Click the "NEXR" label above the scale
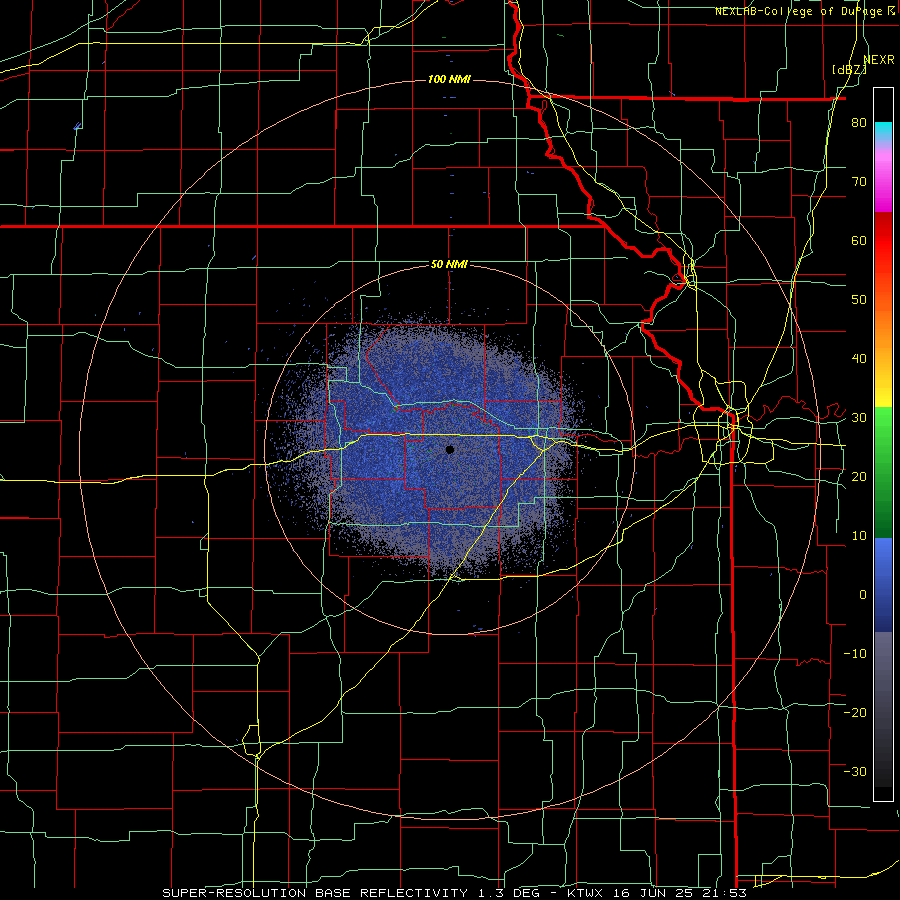 coord(879,60)
